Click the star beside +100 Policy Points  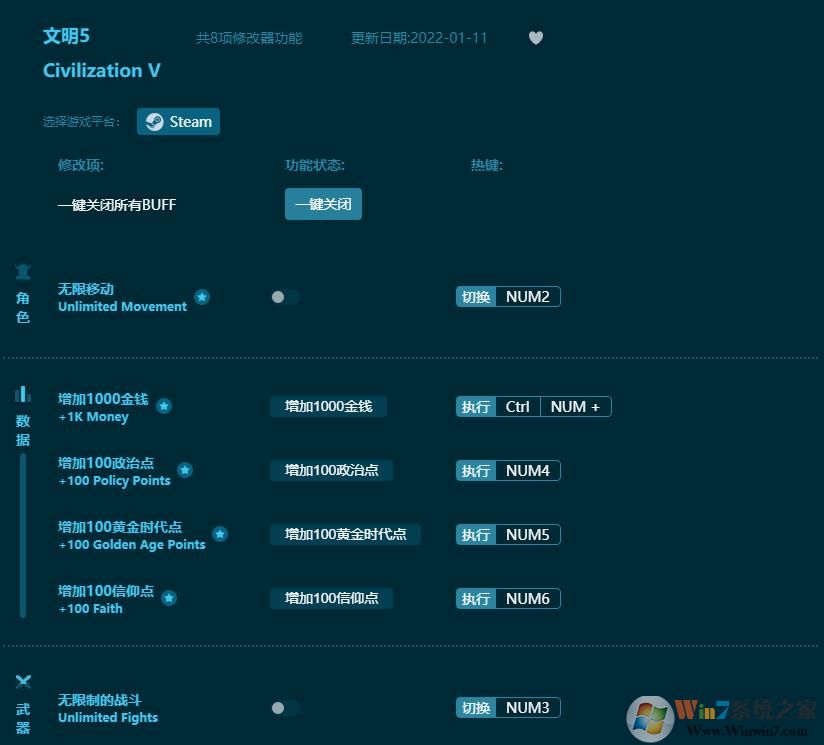(x=183, y=470)
